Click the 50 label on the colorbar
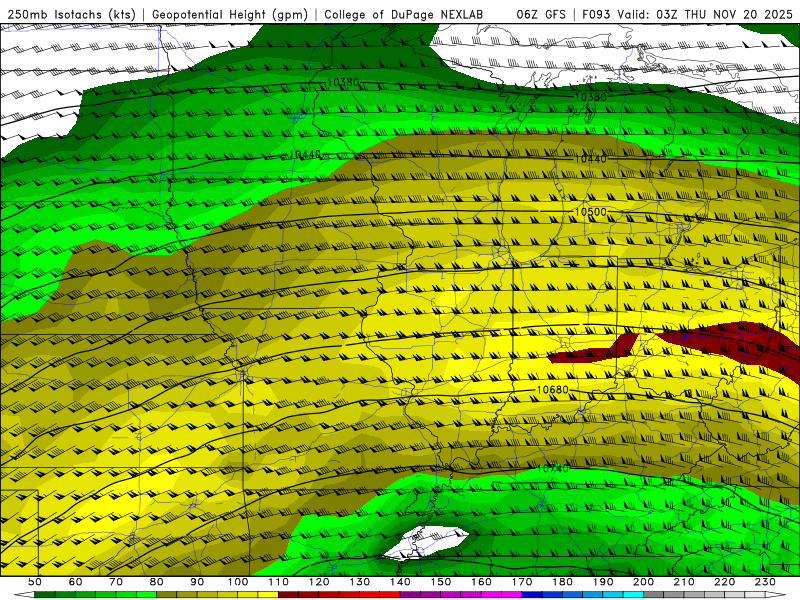800x600 pixels. [34, 582]
